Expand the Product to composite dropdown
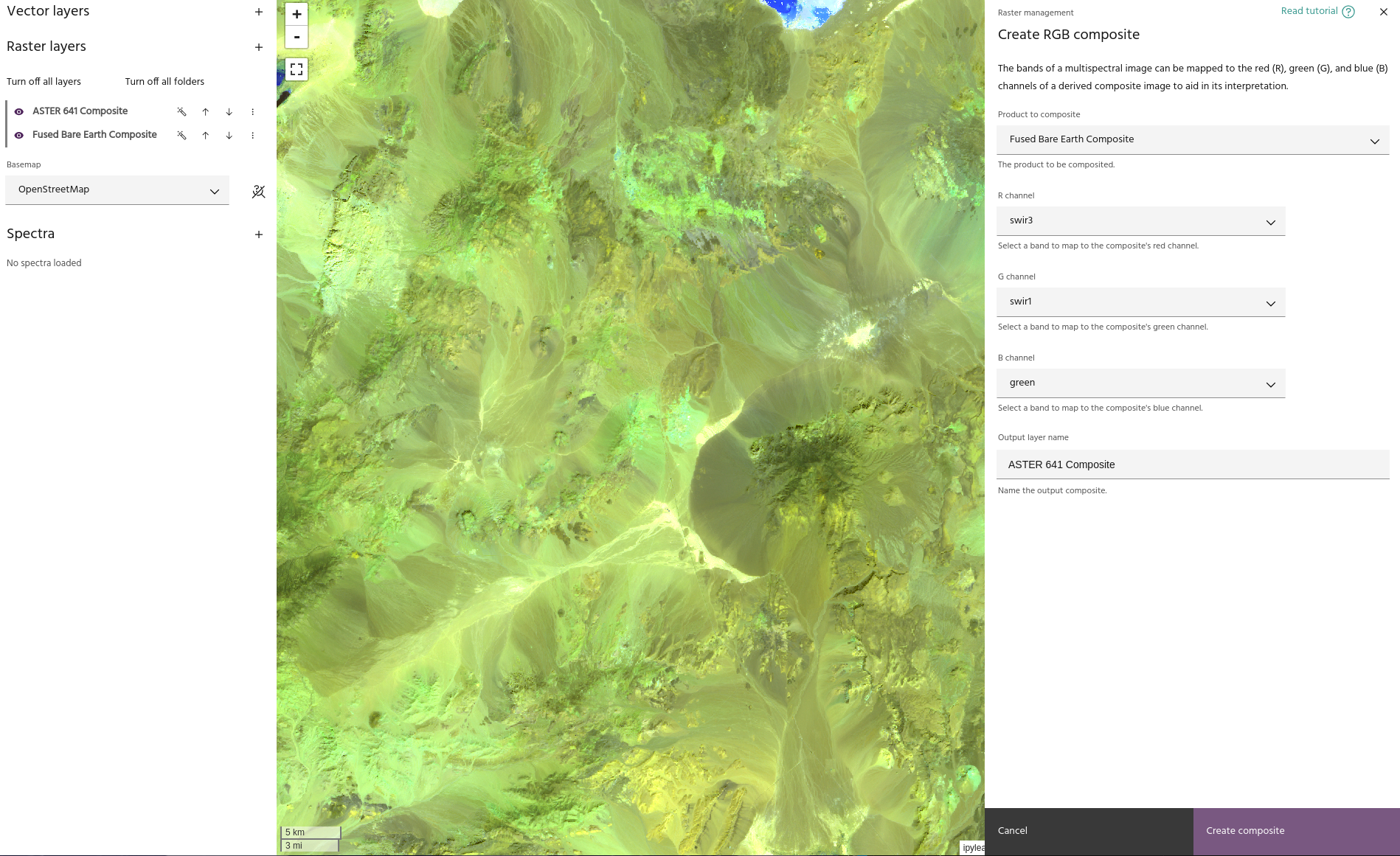The width and height of the screenshot is (1400, 856). [1192, 140]
